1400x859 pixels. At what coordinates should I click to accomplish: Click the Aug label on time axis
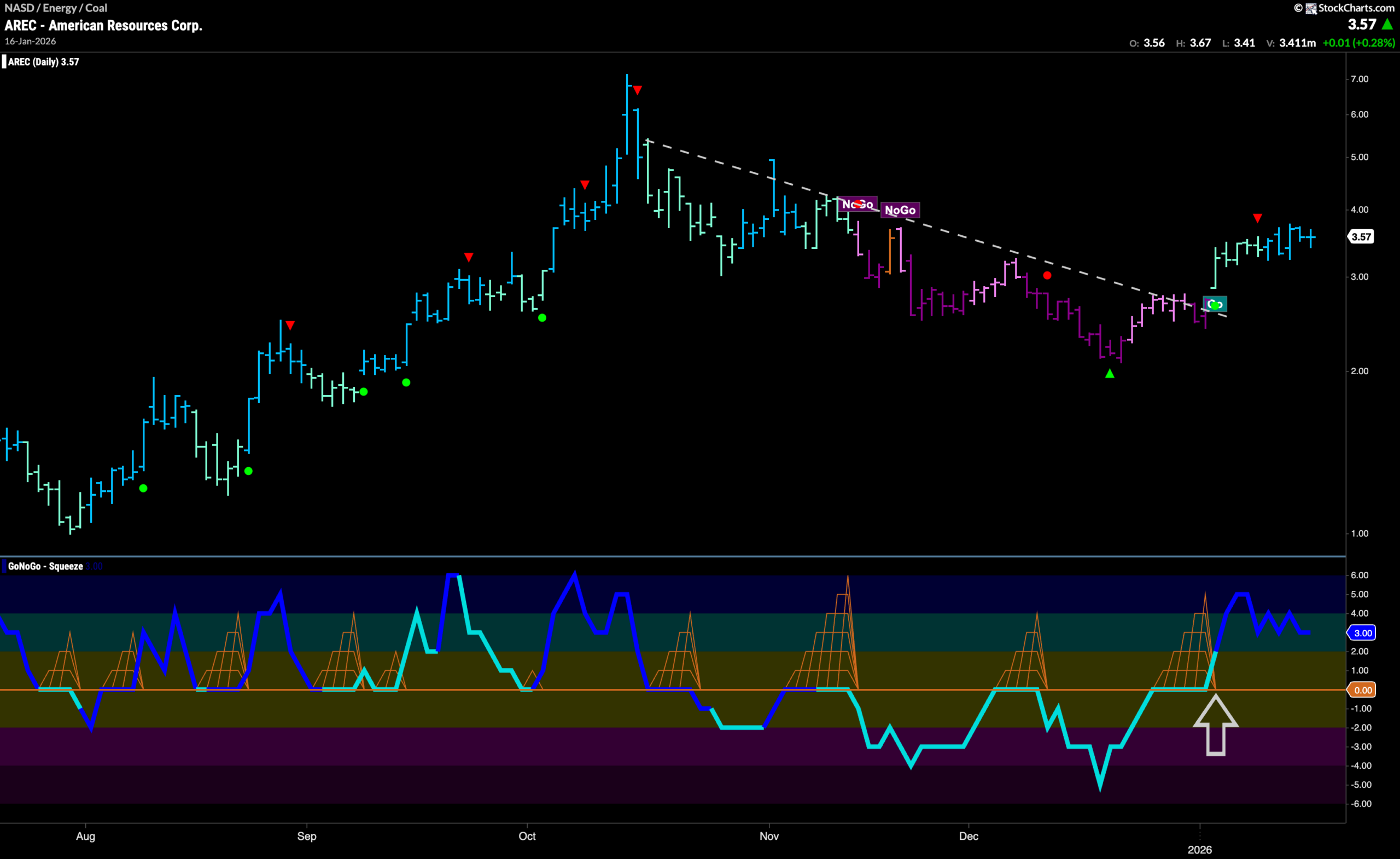[x=86, y=836]
